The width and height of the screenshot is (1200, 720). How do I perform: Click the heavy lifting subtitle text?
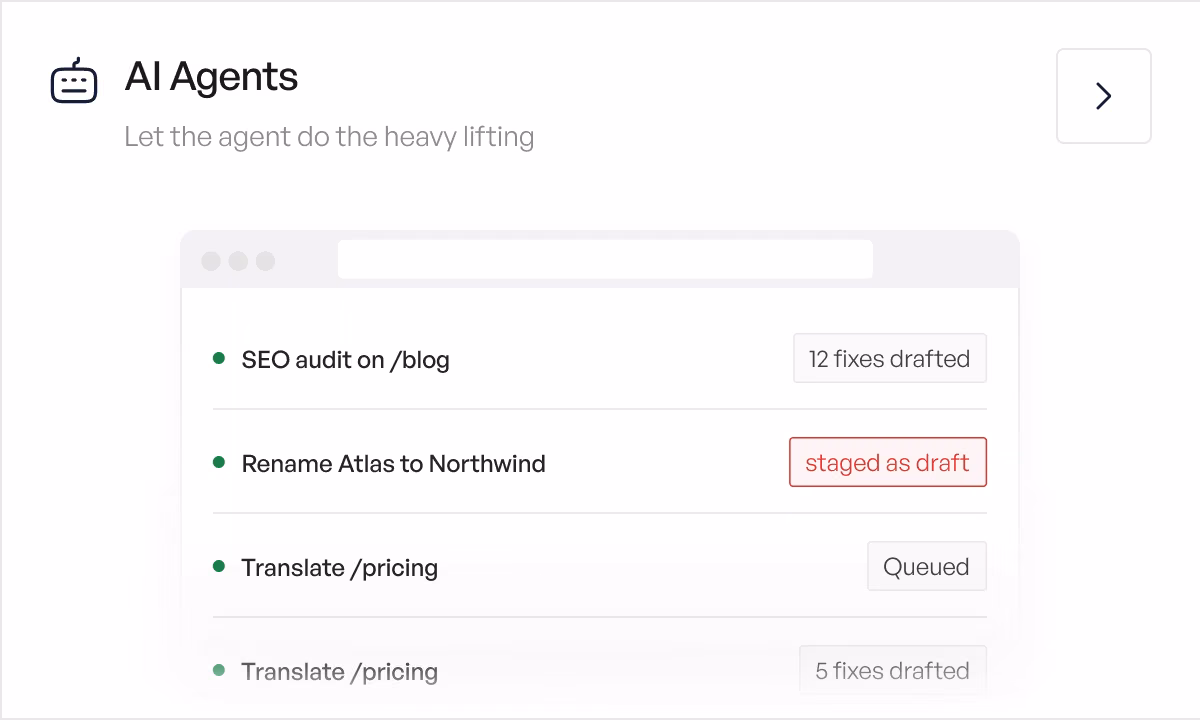click(x=329, y=136)
